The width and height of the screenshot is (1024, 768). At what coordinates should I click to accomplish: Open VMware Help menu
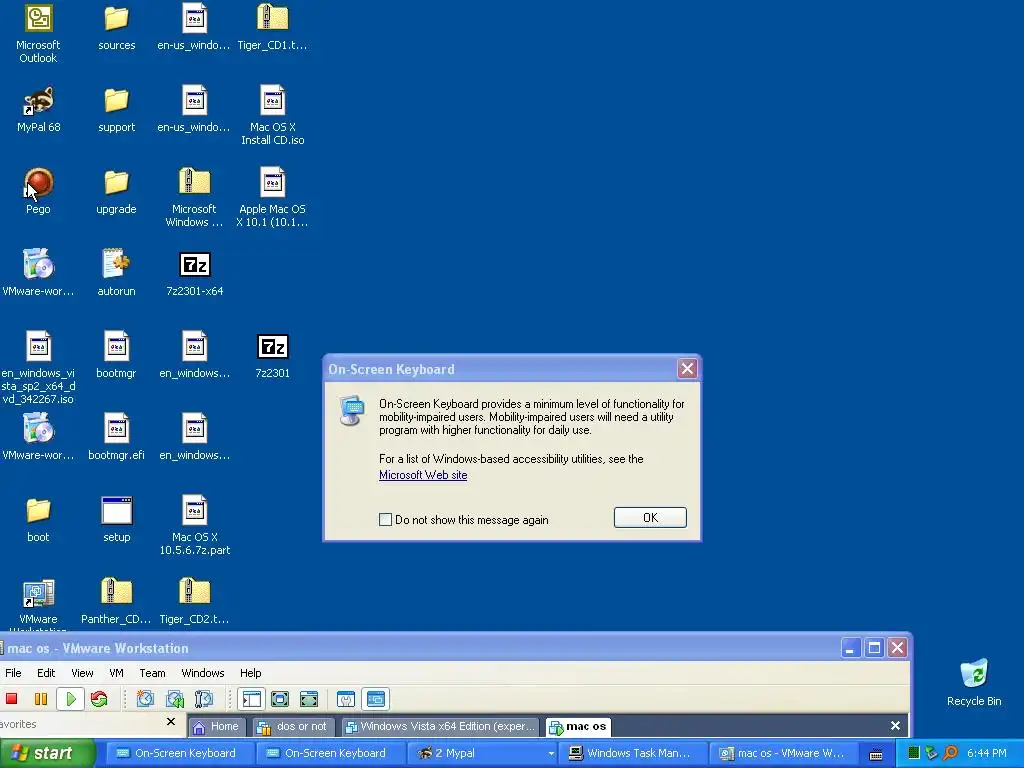(250, 673)
